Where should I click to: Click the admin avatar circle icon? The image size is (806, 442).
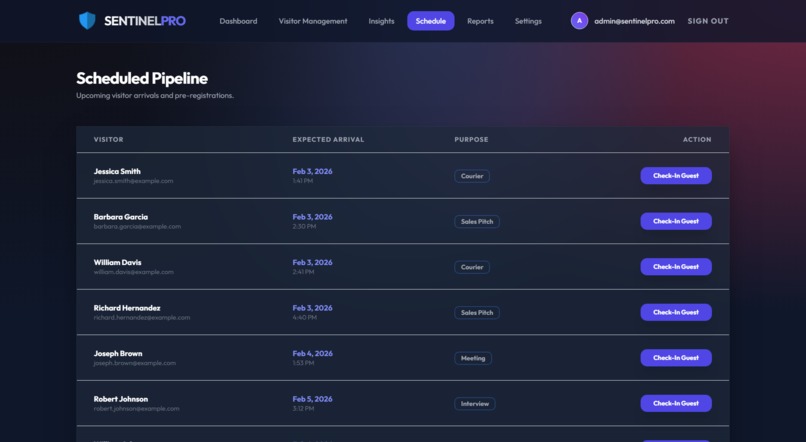(579, 21)
